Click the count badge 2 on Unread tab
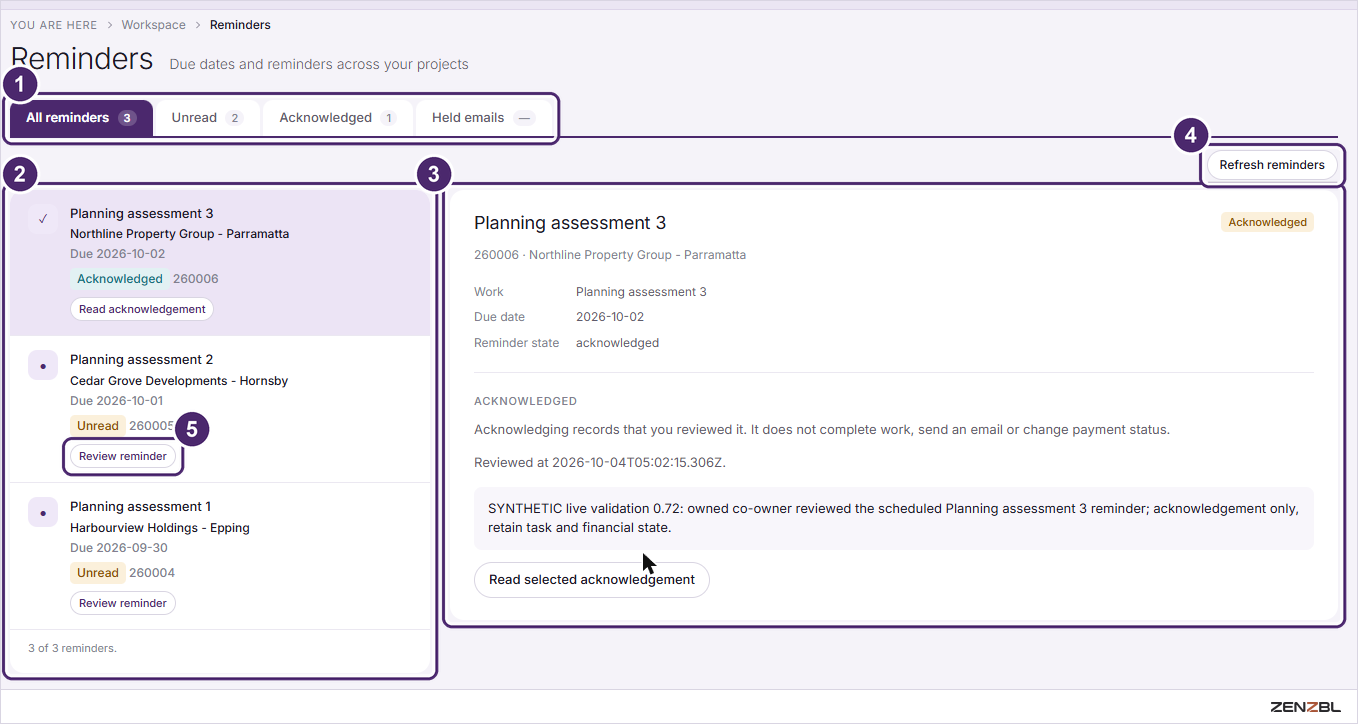 click(x=234, y=118)
